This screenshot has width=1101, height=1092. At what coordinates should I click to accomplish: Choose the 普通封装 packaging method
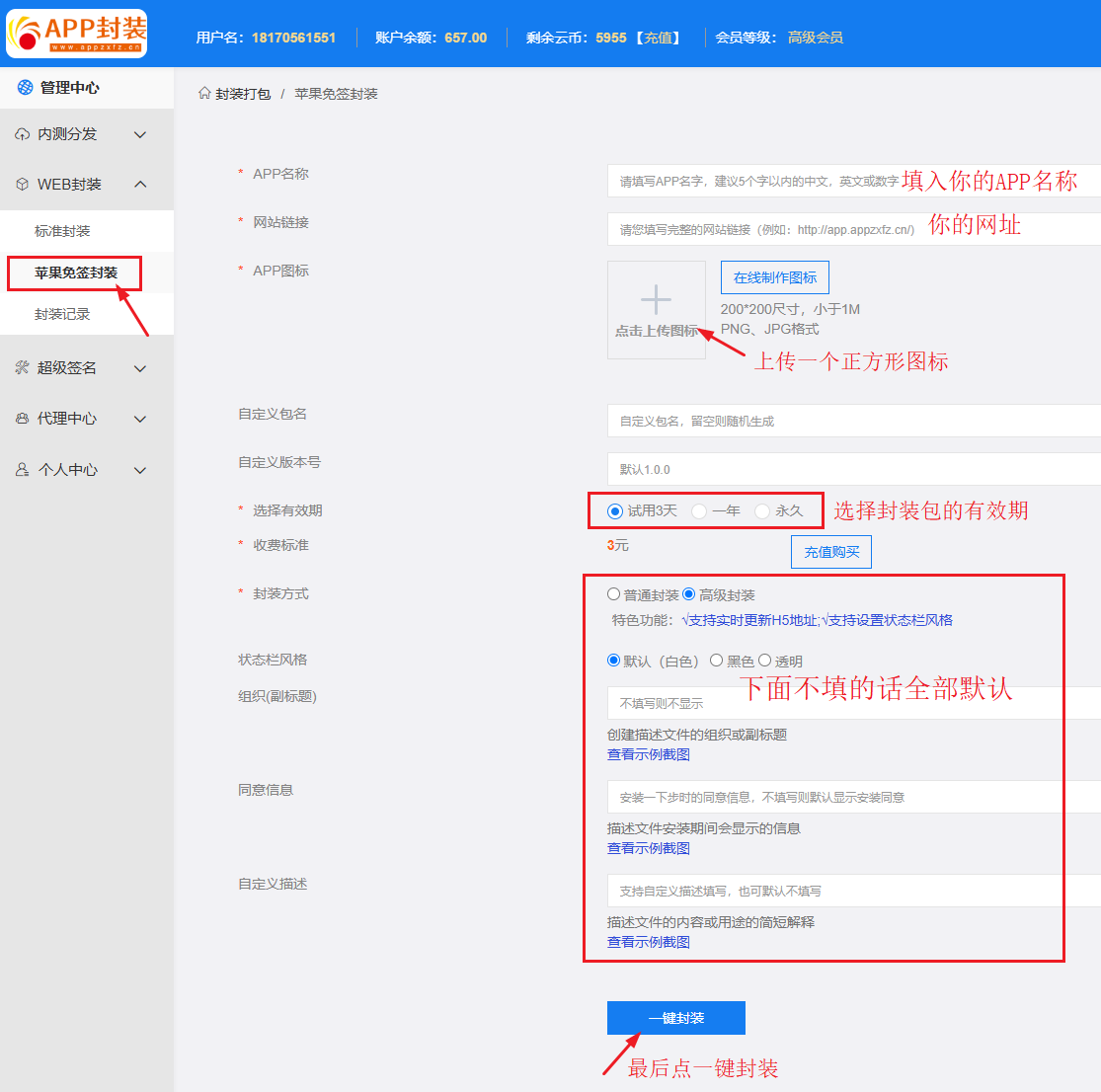click(x=614, y=594)
